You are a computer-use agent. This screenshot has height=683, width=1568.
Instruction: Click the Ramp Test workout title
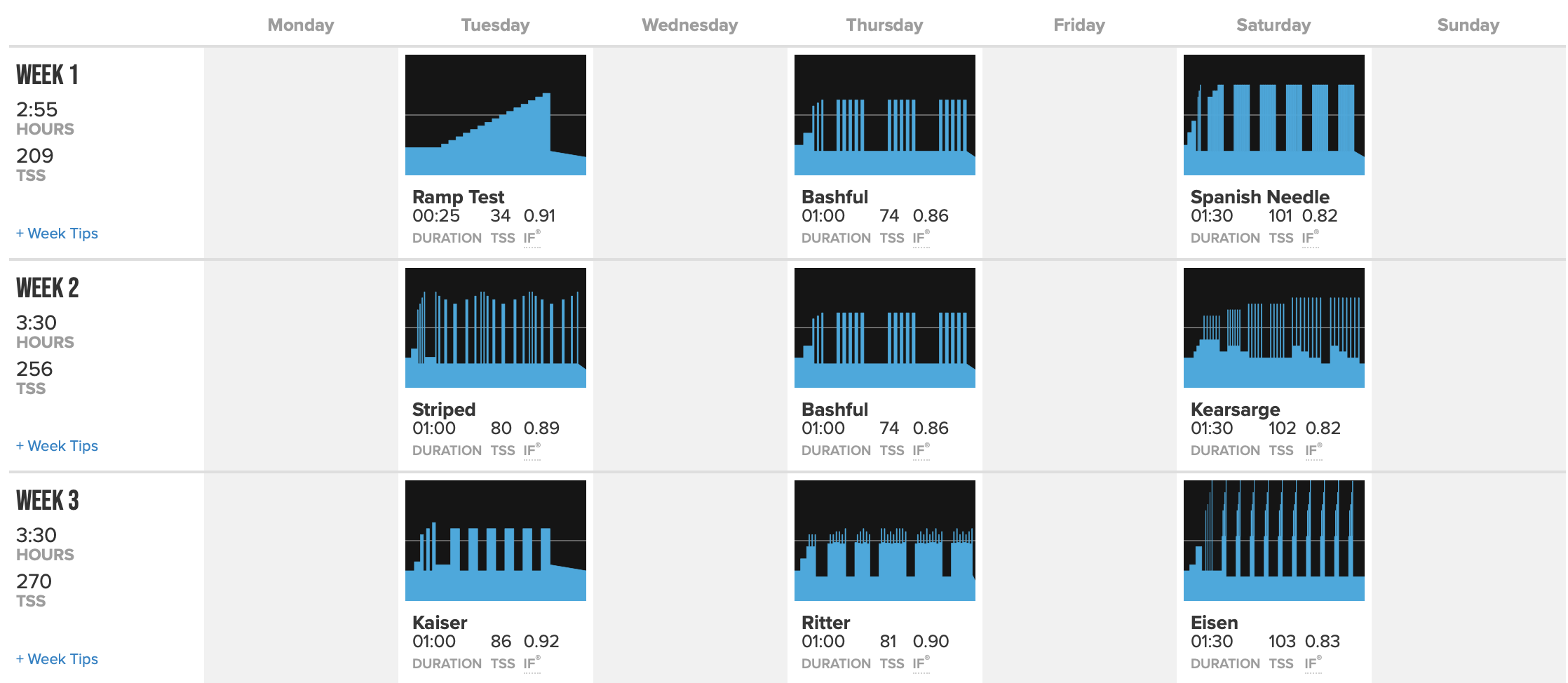click(458, 197)
